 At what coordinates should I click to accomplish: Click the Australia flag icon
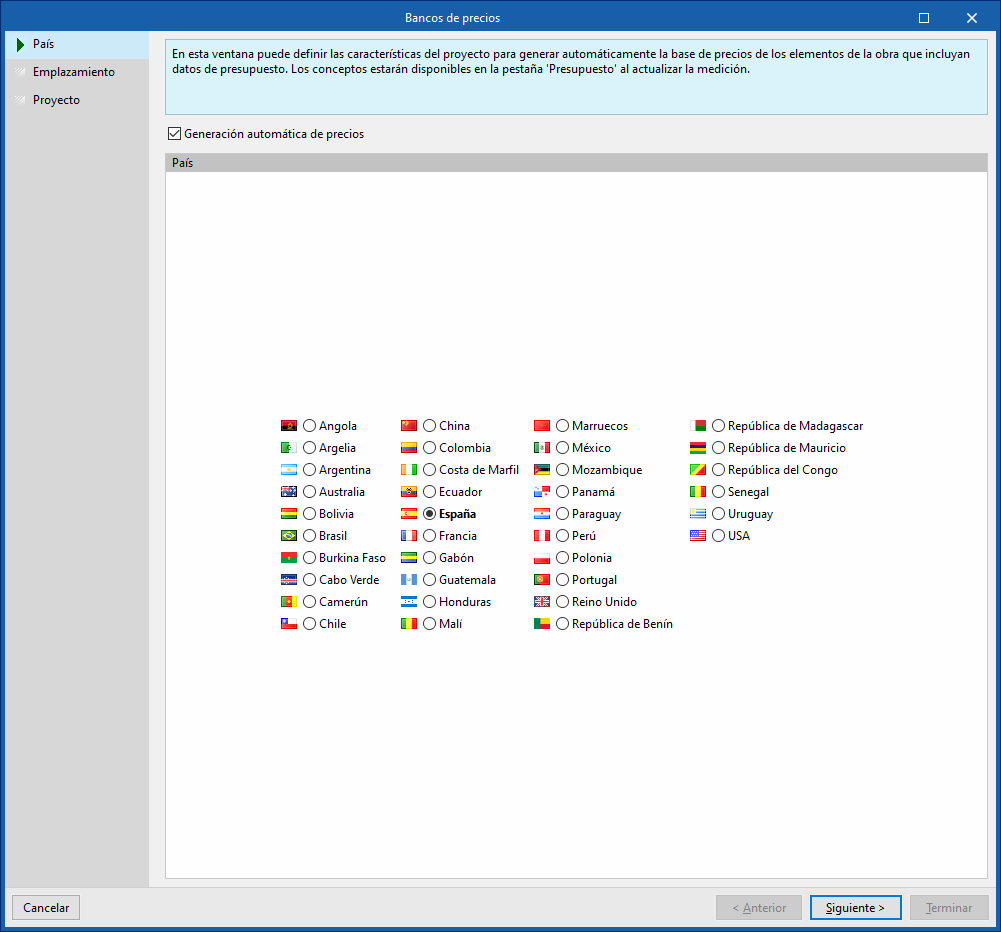289,492
